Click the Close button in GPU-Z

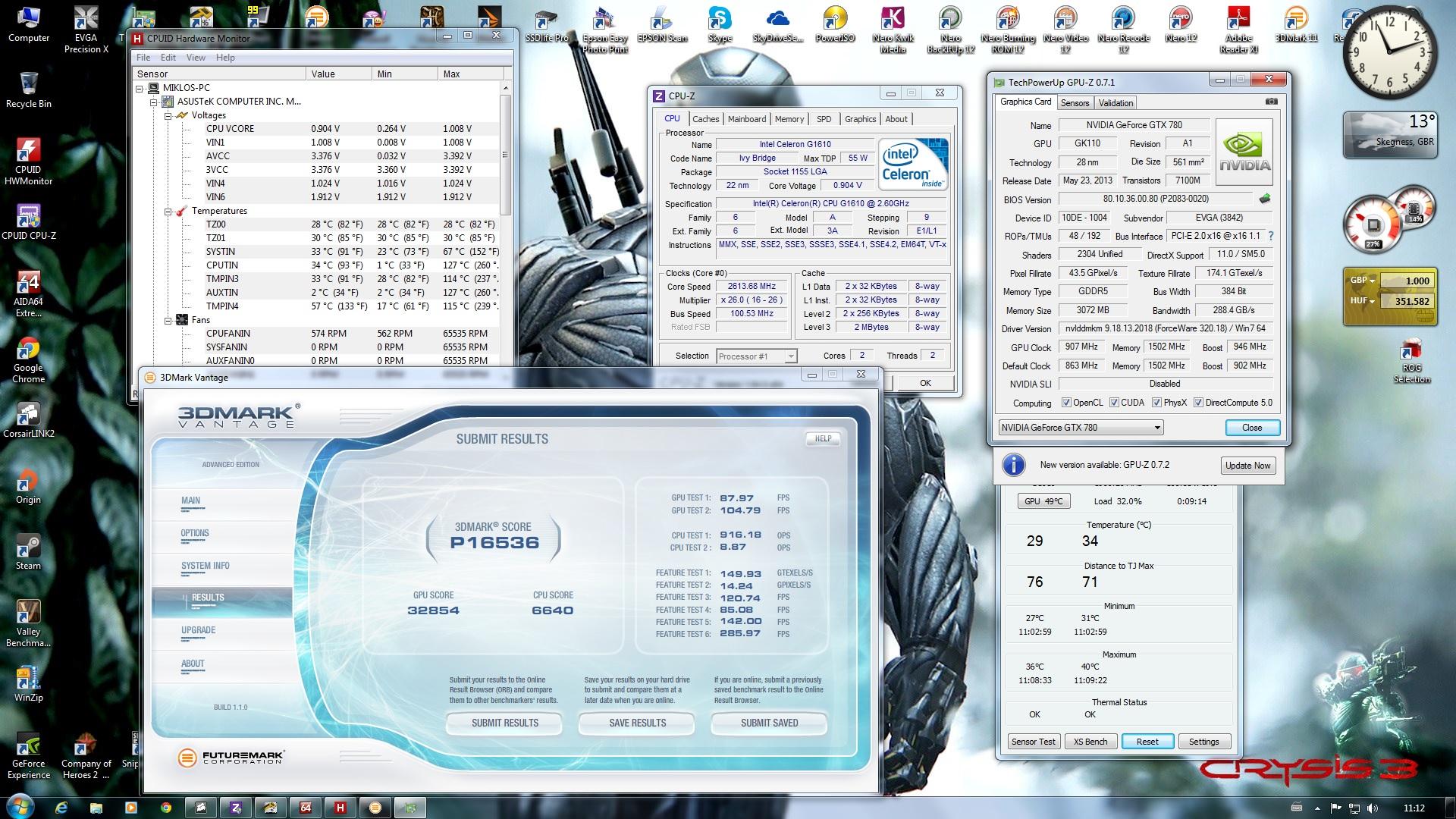1252,428
